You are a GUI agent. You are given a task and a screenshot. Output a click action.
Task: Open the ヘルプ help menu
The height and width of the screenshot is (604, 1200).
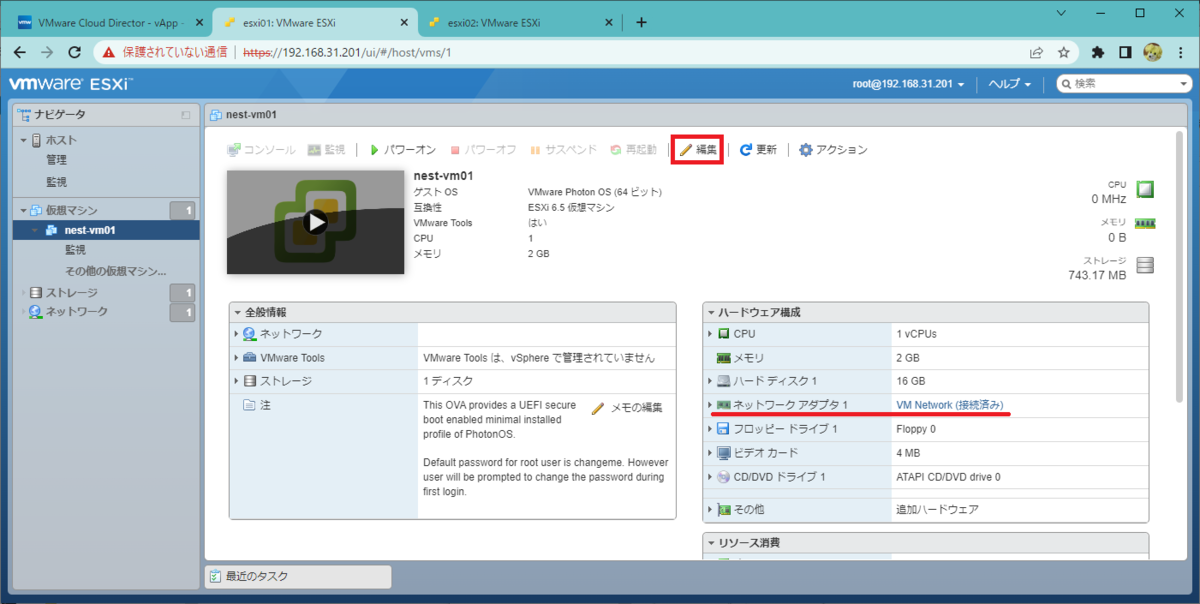pos(1009,84)
